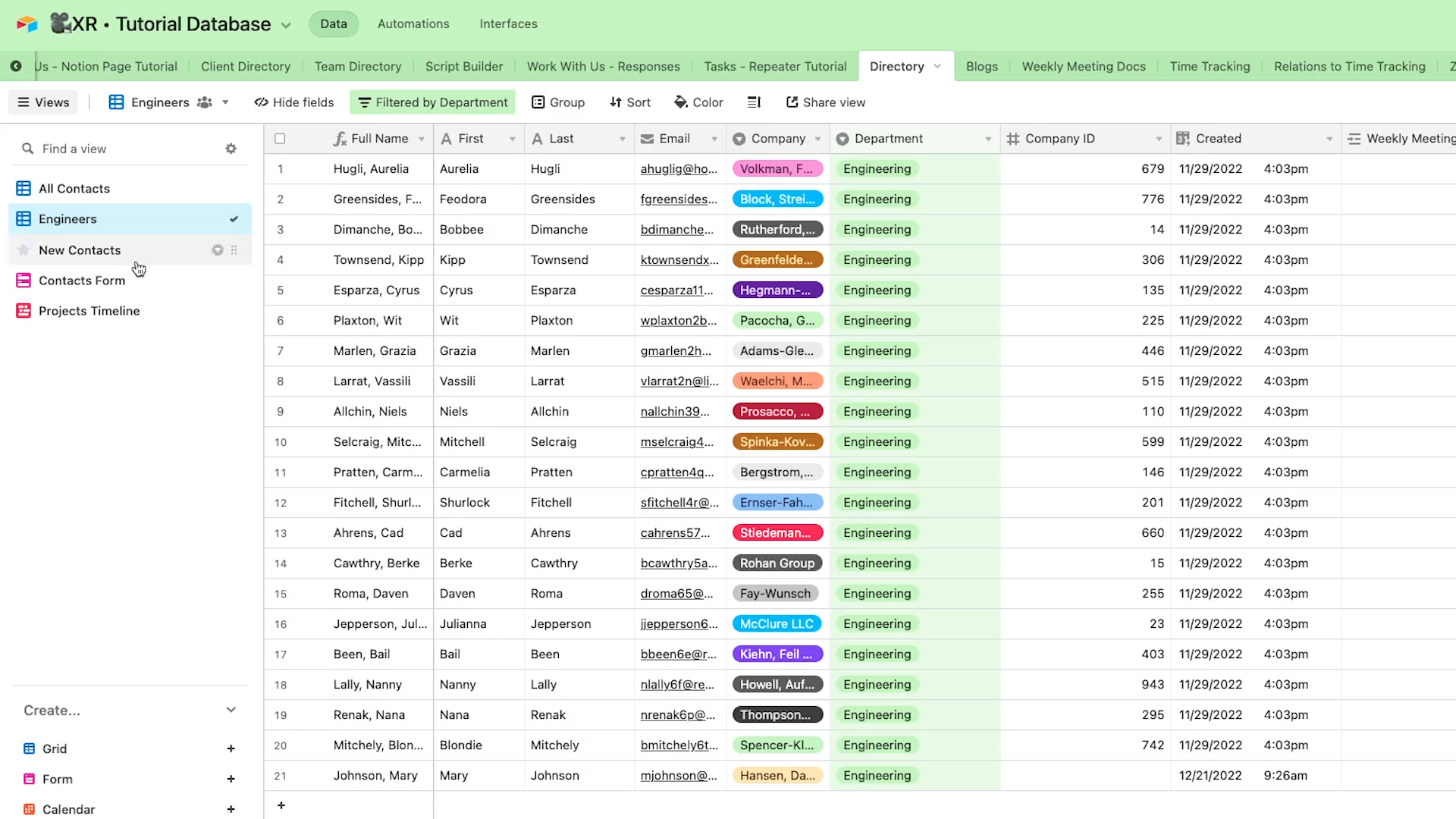Click drag handle on New Contacts view
Viewport: 1456px width, 819px height.
click(234, 250)
